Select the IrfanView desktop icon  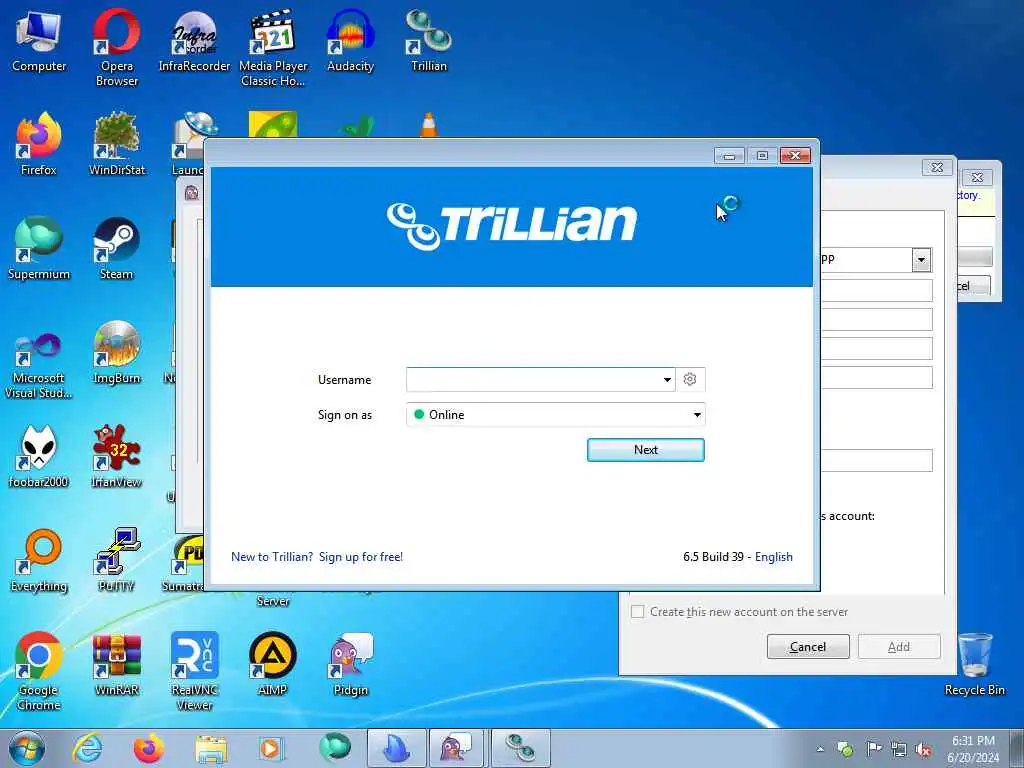[x=117, y=456]
